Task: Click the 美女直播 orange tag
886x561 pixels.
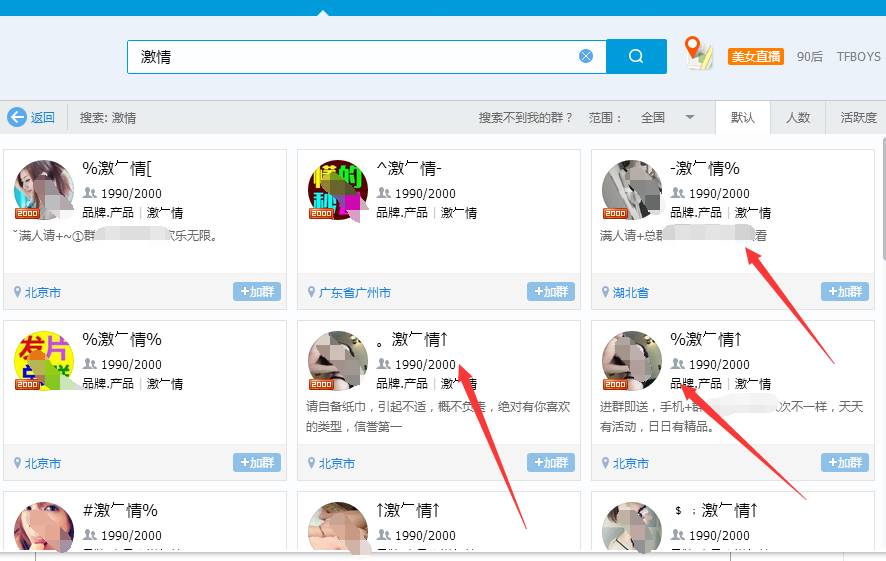Action: (x=755, y=57)
